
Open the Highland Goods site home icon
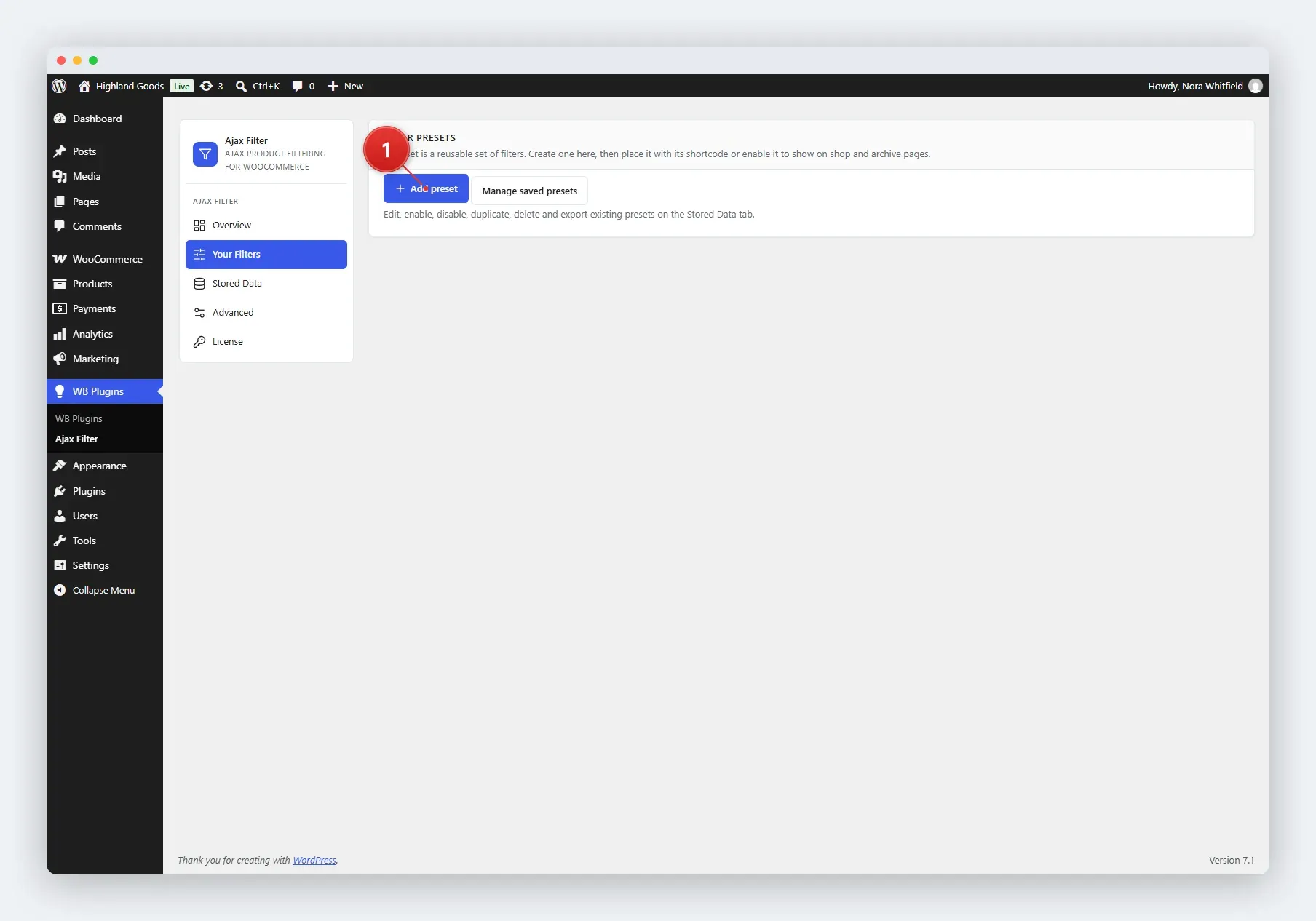tap(84, 86)
